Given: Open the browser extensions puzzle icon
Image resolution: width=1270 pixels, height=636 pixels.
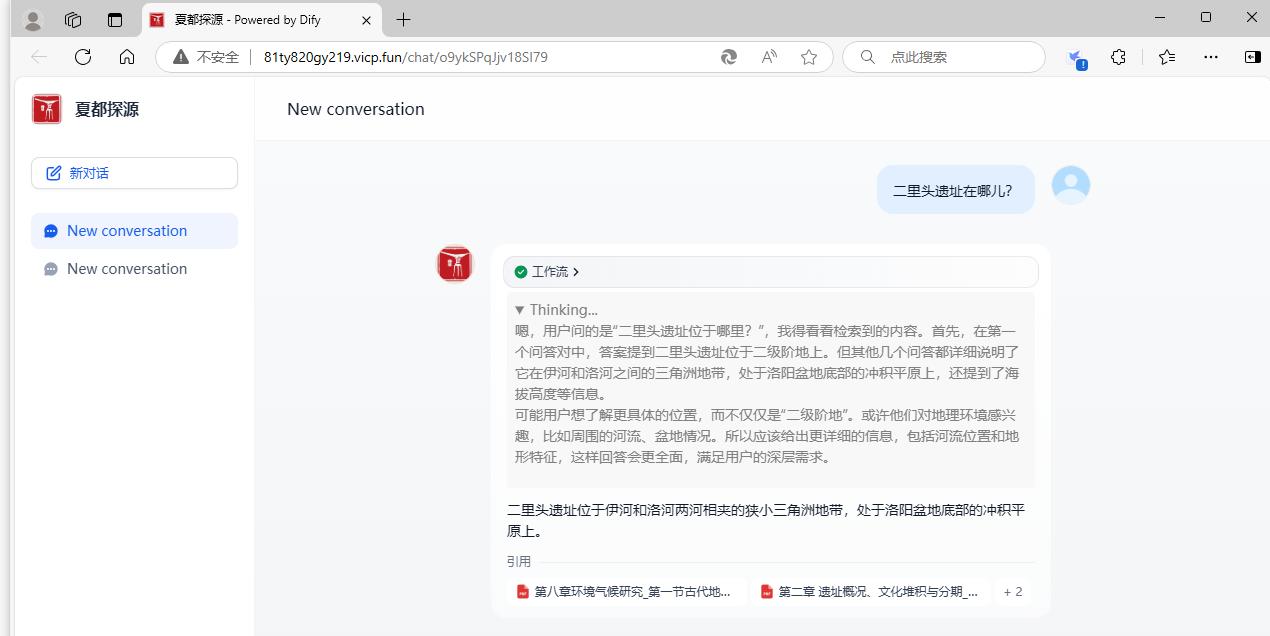Looking at the screenshot, I should pyautogui.click(x=1118, y=57).
